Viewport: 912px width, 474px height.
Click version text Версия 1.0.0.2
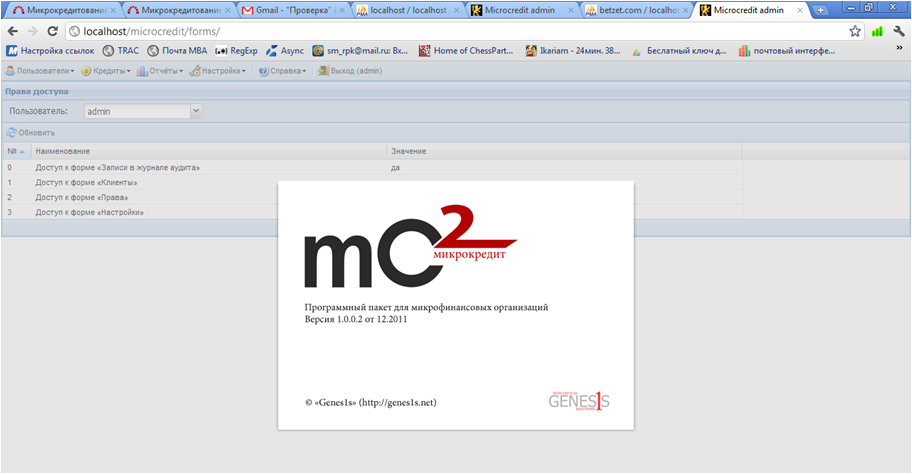point(356,319)
